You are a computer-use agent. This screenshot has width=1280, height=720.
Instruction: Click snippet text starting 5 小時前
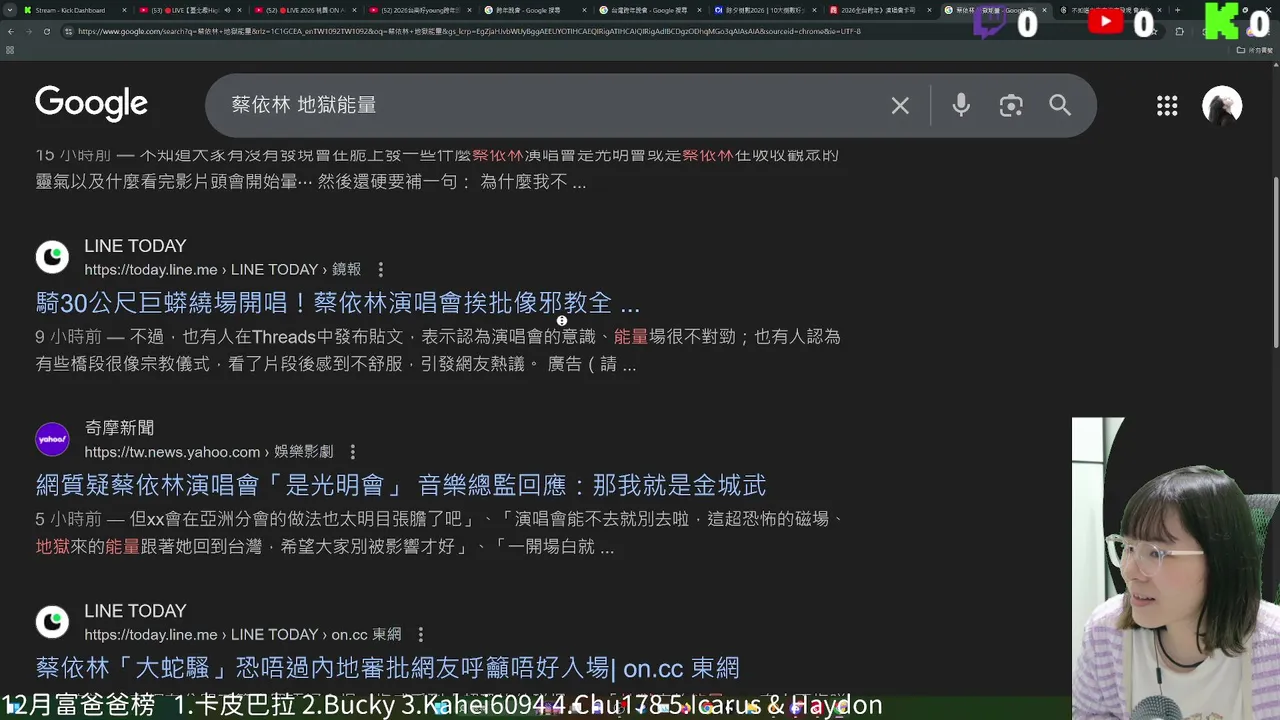point(441,533)
